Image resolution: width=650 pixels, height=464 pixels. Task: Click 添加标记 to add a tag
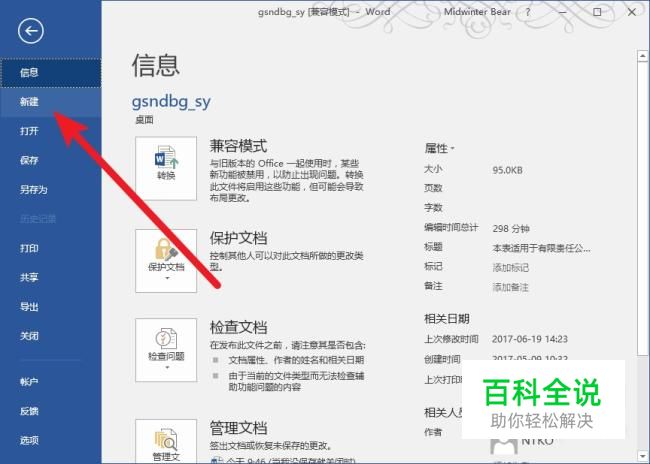510,268
